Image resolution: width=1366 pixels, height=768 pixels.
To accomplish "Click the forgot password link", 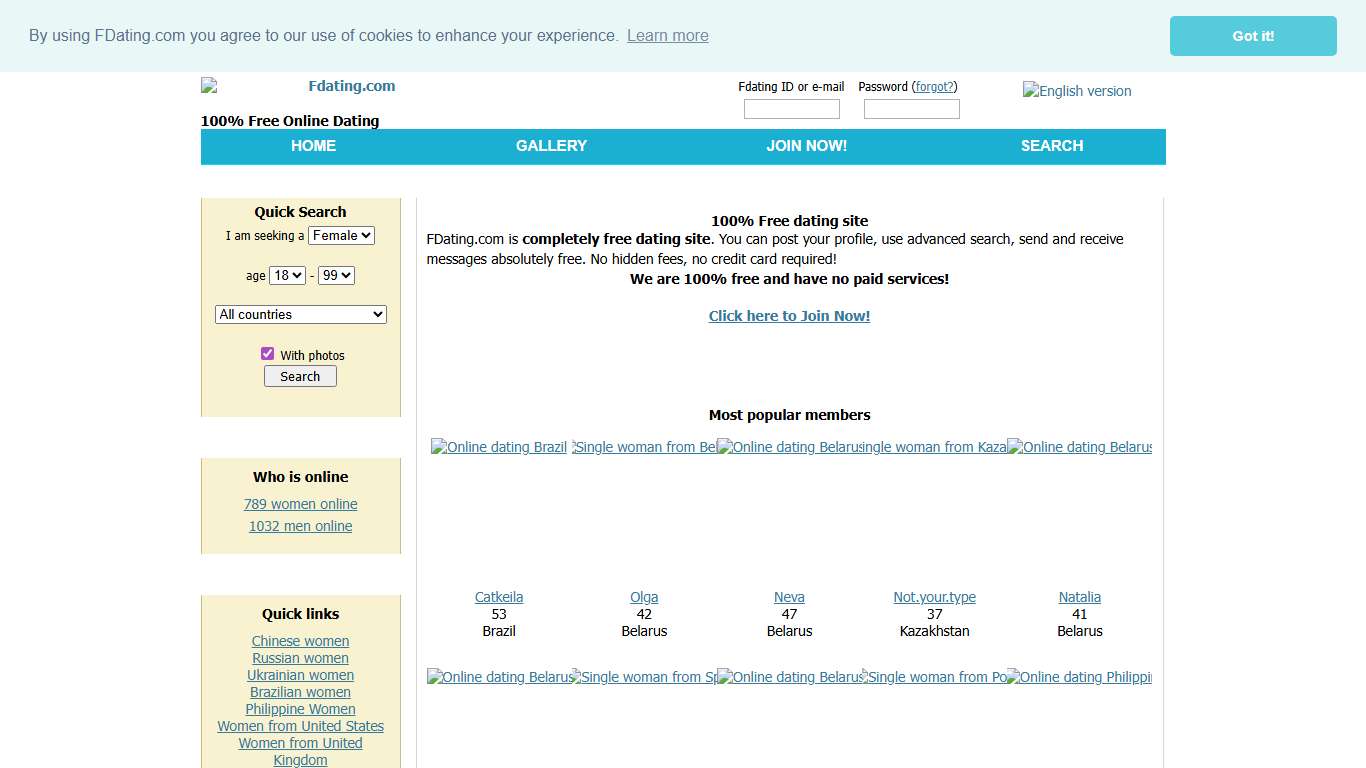I will coord(935,87).
